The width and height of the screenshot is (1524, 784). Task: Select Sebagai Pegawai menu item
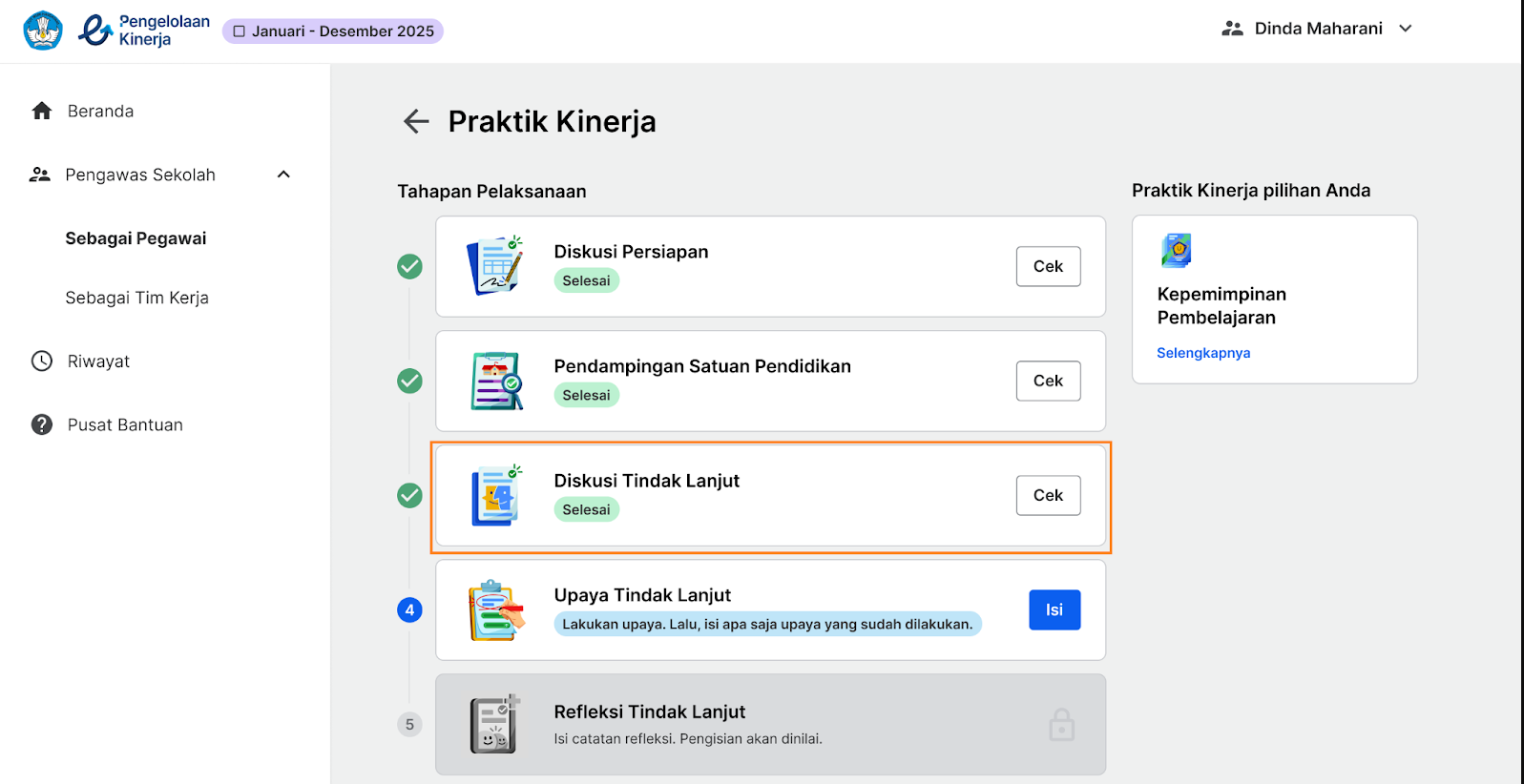click(136, 238)
